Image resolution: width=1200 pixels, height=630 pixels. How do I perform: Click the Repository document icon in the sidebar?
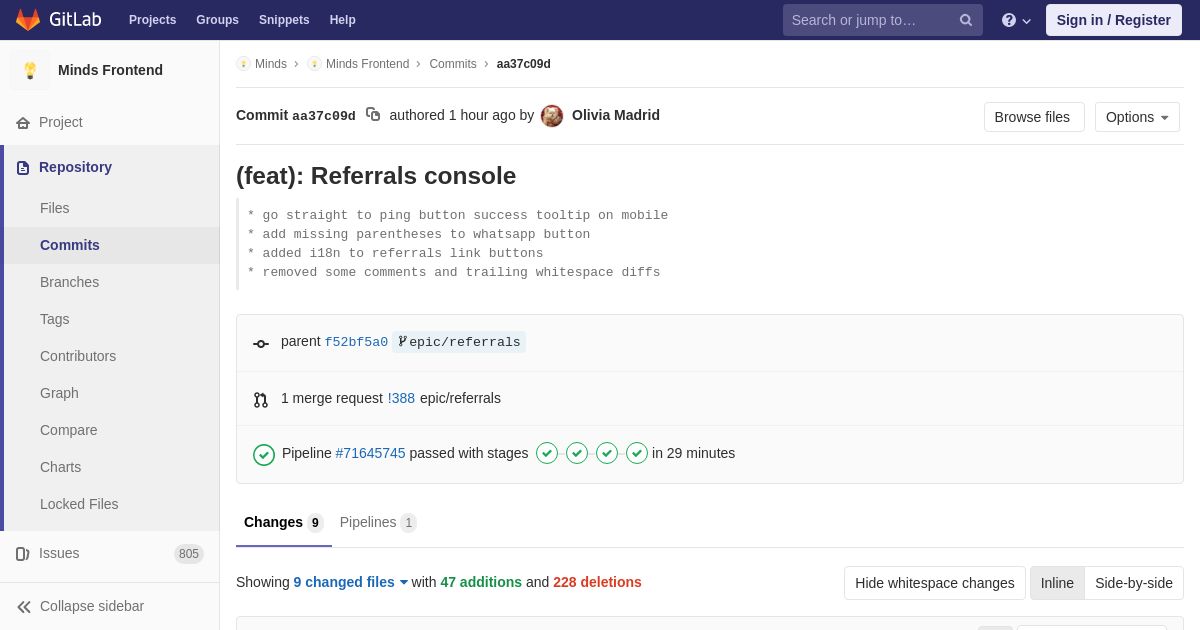click(23, 168)
